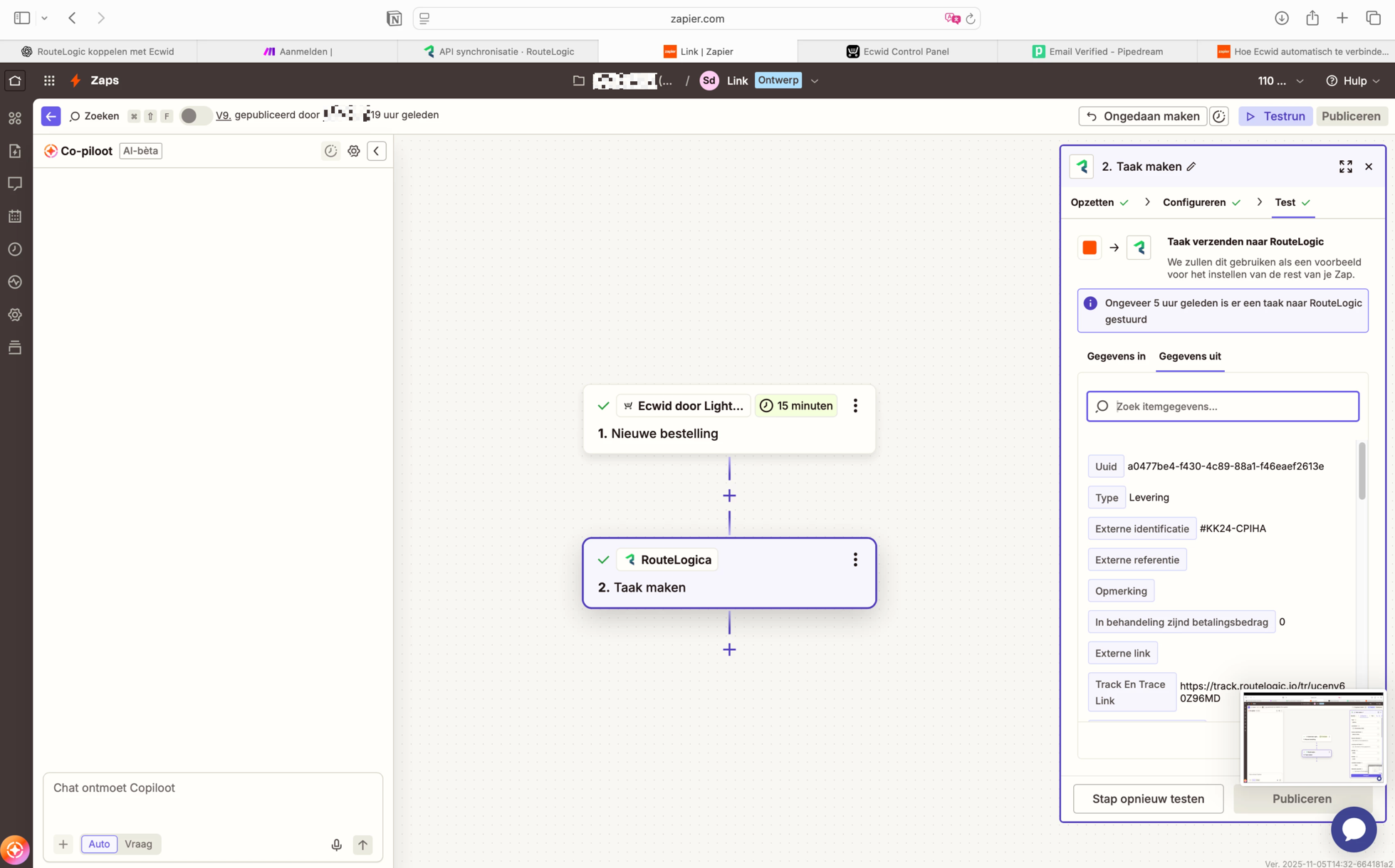1395x868 pixels.
Task: Open the Configureren step tab
Action: pyautogui.click(x=1194, y=202)
